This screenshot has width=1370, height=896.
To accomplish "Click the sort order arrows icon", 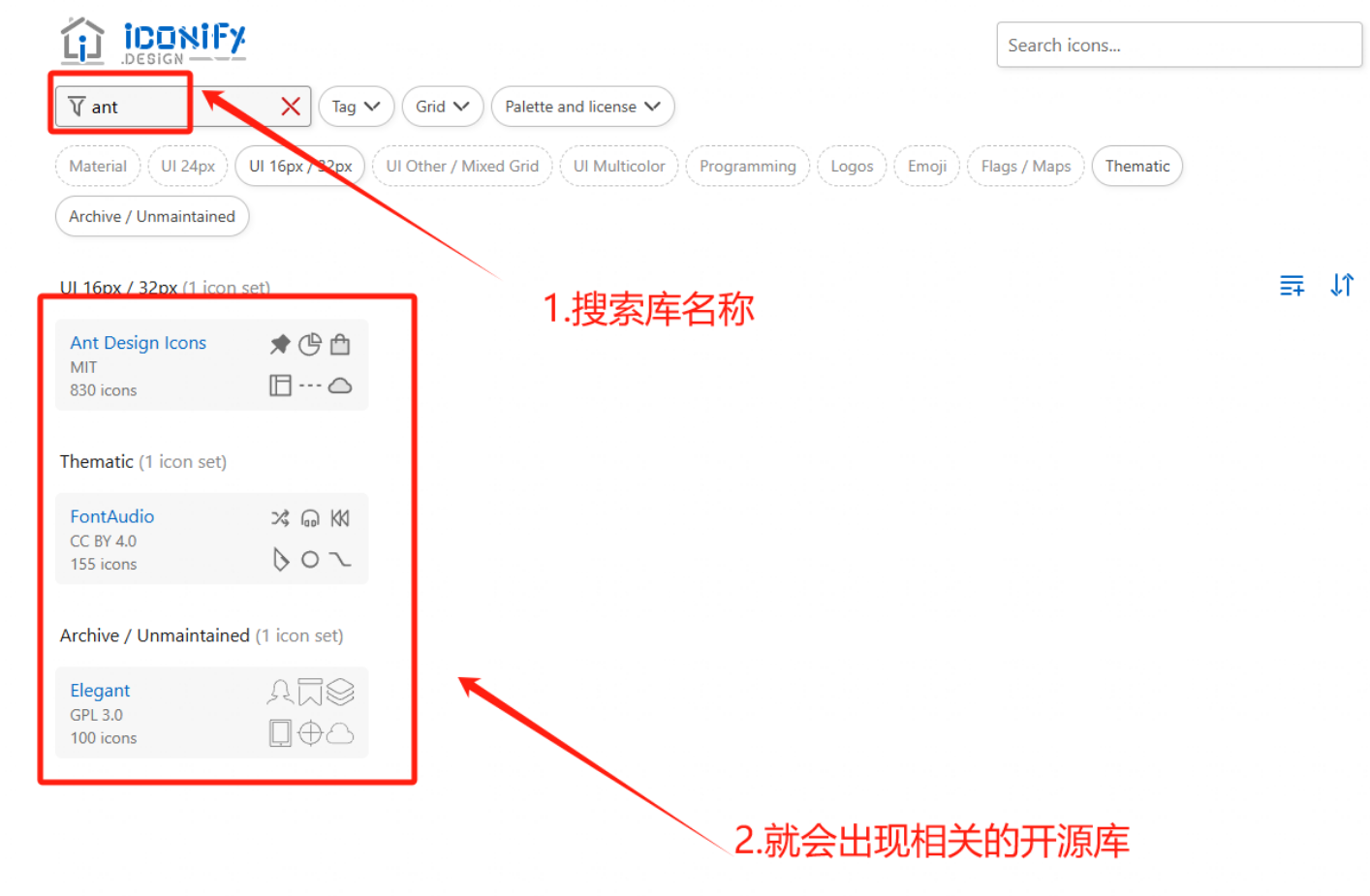I will pyautogui.click(x=1342, y=285).
